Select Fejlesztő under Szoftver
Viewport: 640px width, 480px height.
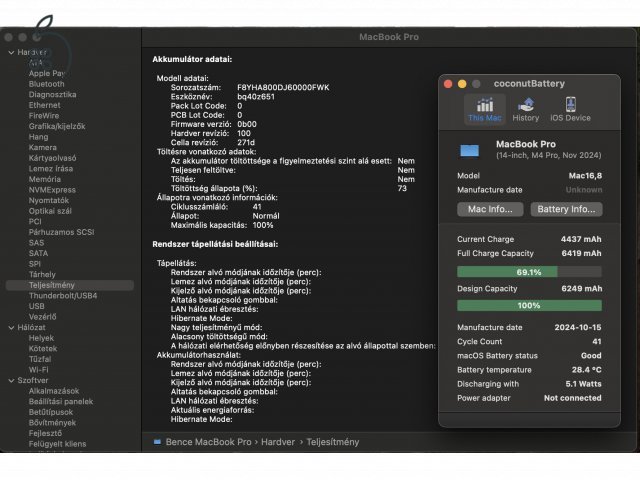pos(45,434)
